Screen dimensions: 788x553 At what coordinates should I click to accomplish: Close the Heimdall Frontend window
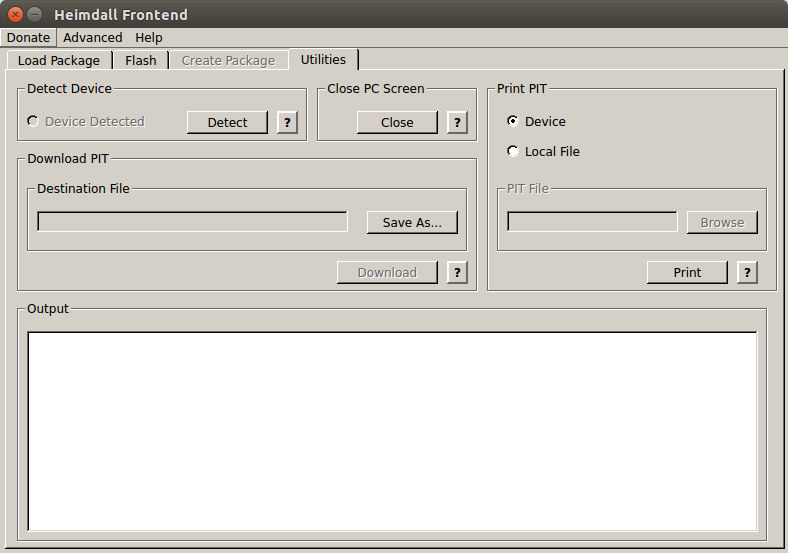[x=16, y=15]
